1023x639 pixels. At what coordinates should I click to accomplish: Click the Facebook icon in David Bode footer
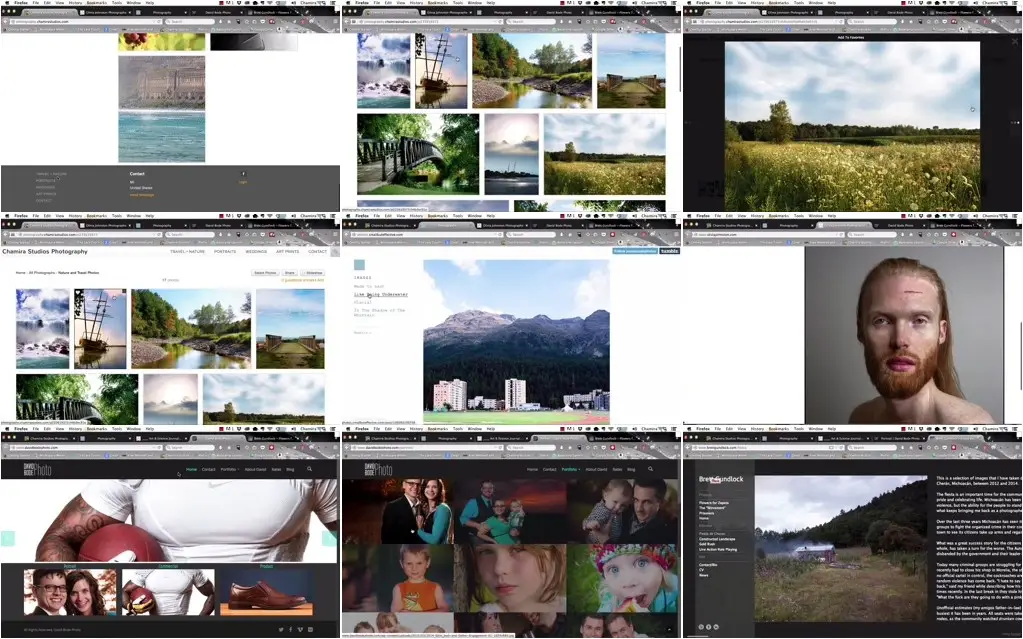pos(290,630)
